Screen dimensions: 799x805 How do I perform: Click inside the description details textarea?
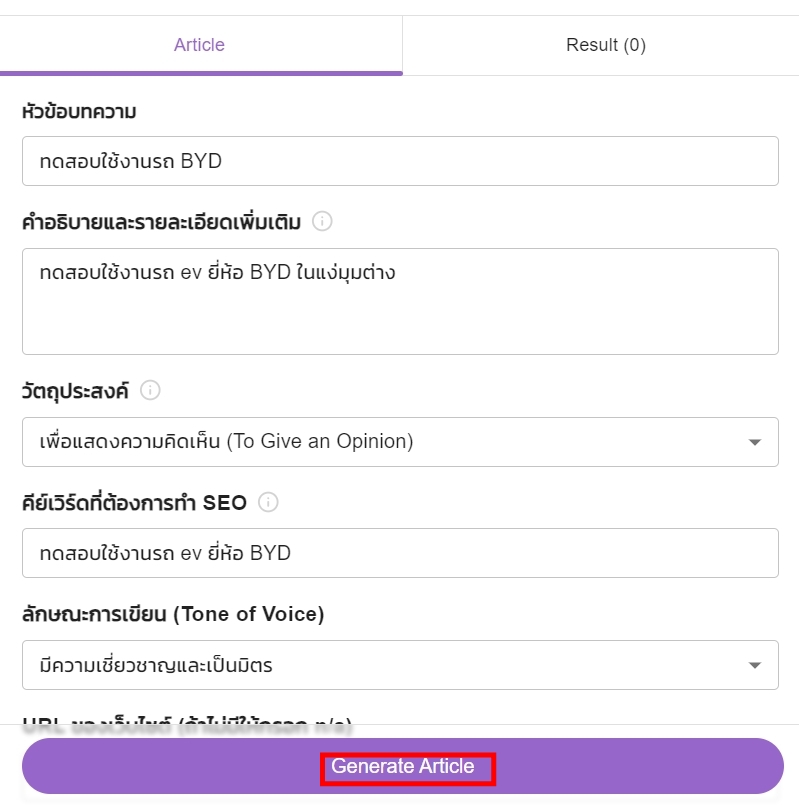400,301
